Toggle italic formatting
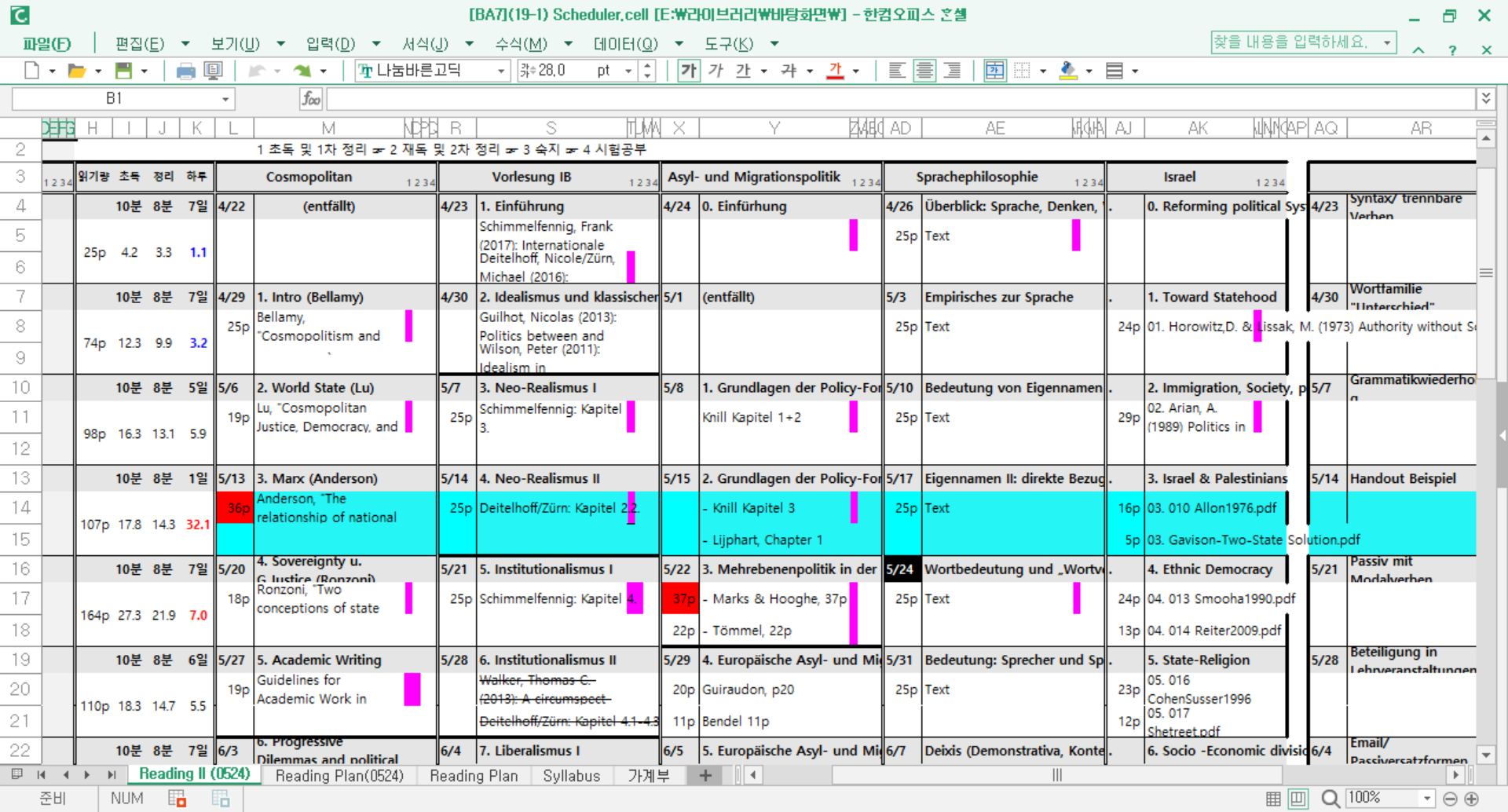Viewport: 1508px width, 812px height. tap(716, 71)
